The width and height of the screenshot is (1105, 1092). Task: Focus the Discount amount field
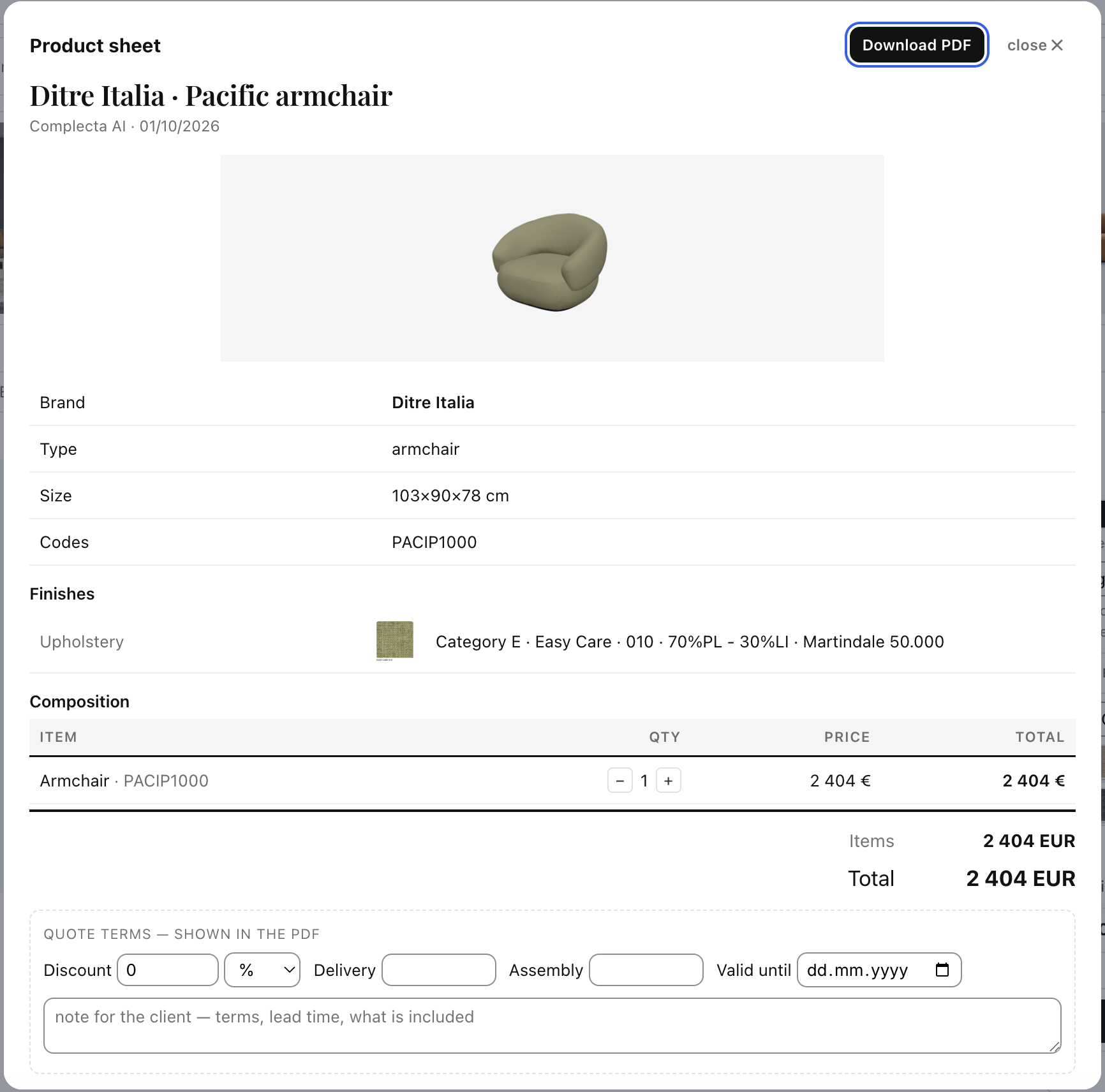pyautogui.click(x=168, y=970)
